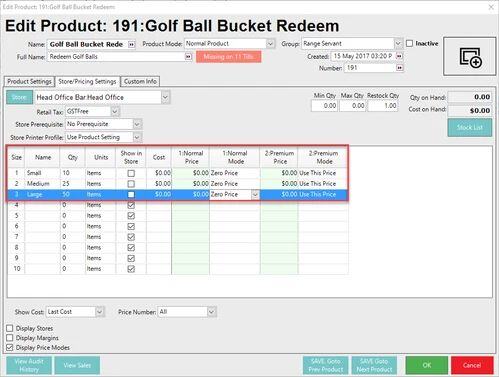Click the View Sales button
Viewport: 499px width, 377px height.
[x=77, y=365]
